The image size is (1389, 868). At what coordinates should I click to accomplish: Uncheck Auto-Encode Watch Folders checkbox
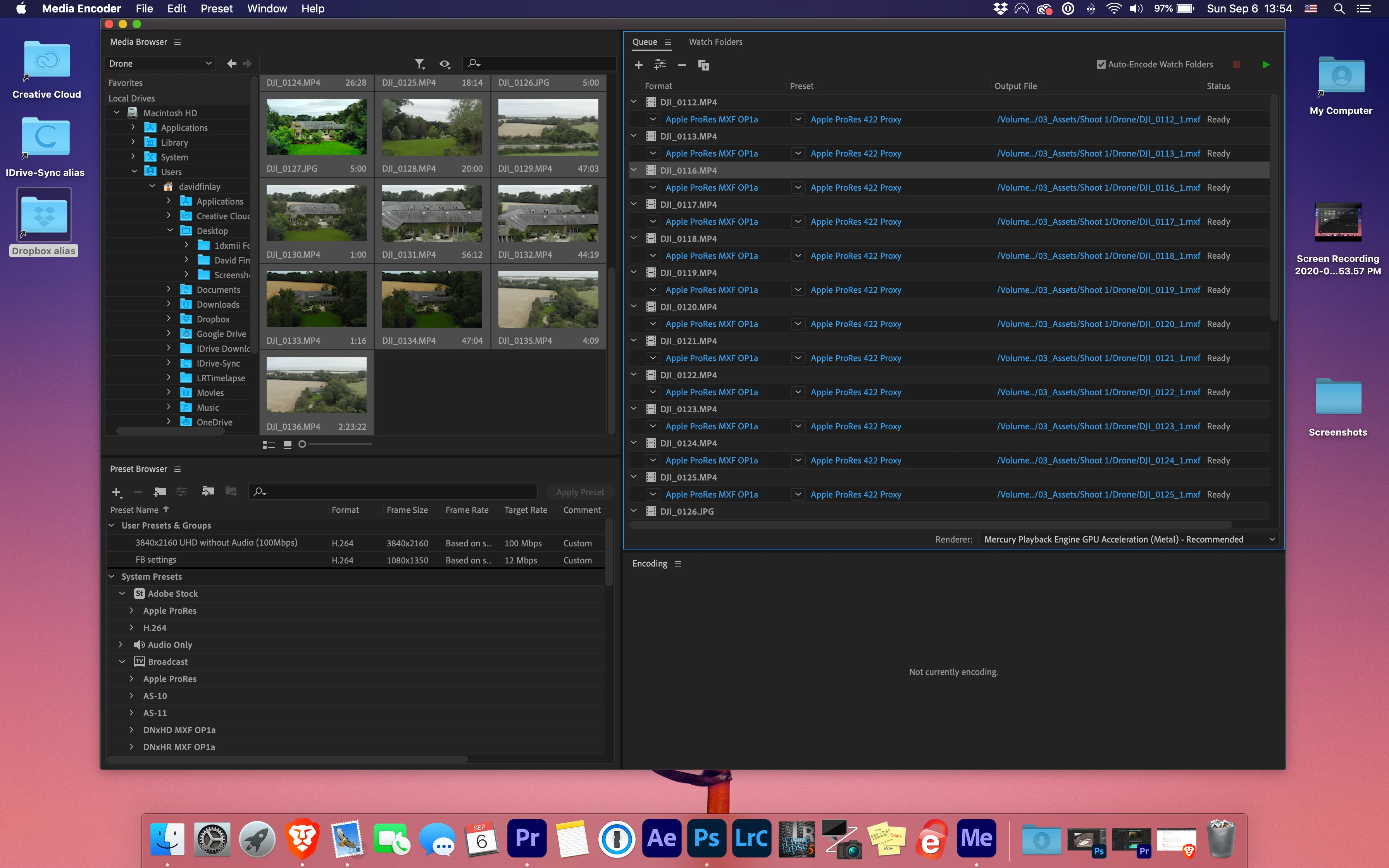(1101, 65)
